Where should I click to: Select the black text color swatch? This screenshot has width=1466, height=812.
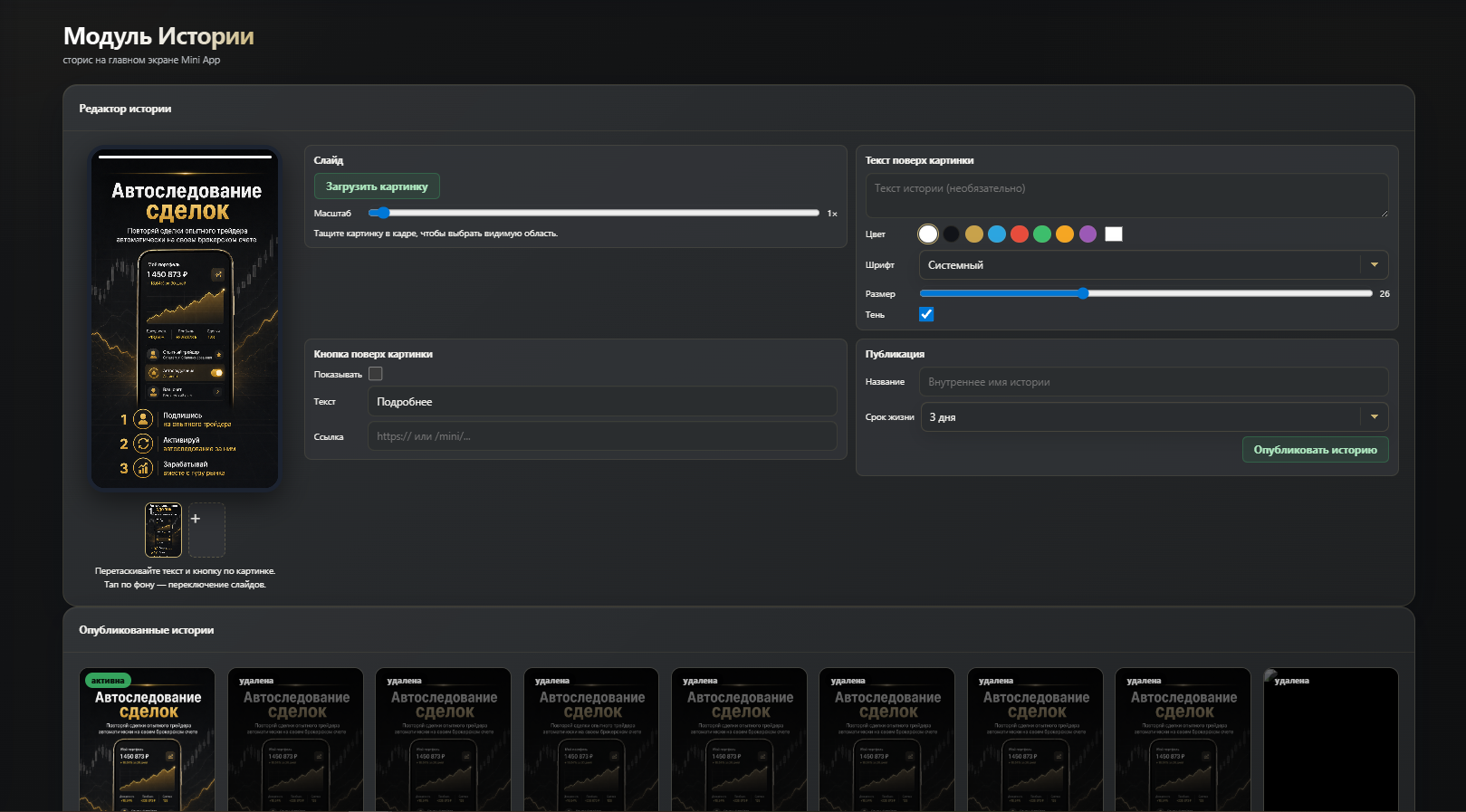(951, 234)
